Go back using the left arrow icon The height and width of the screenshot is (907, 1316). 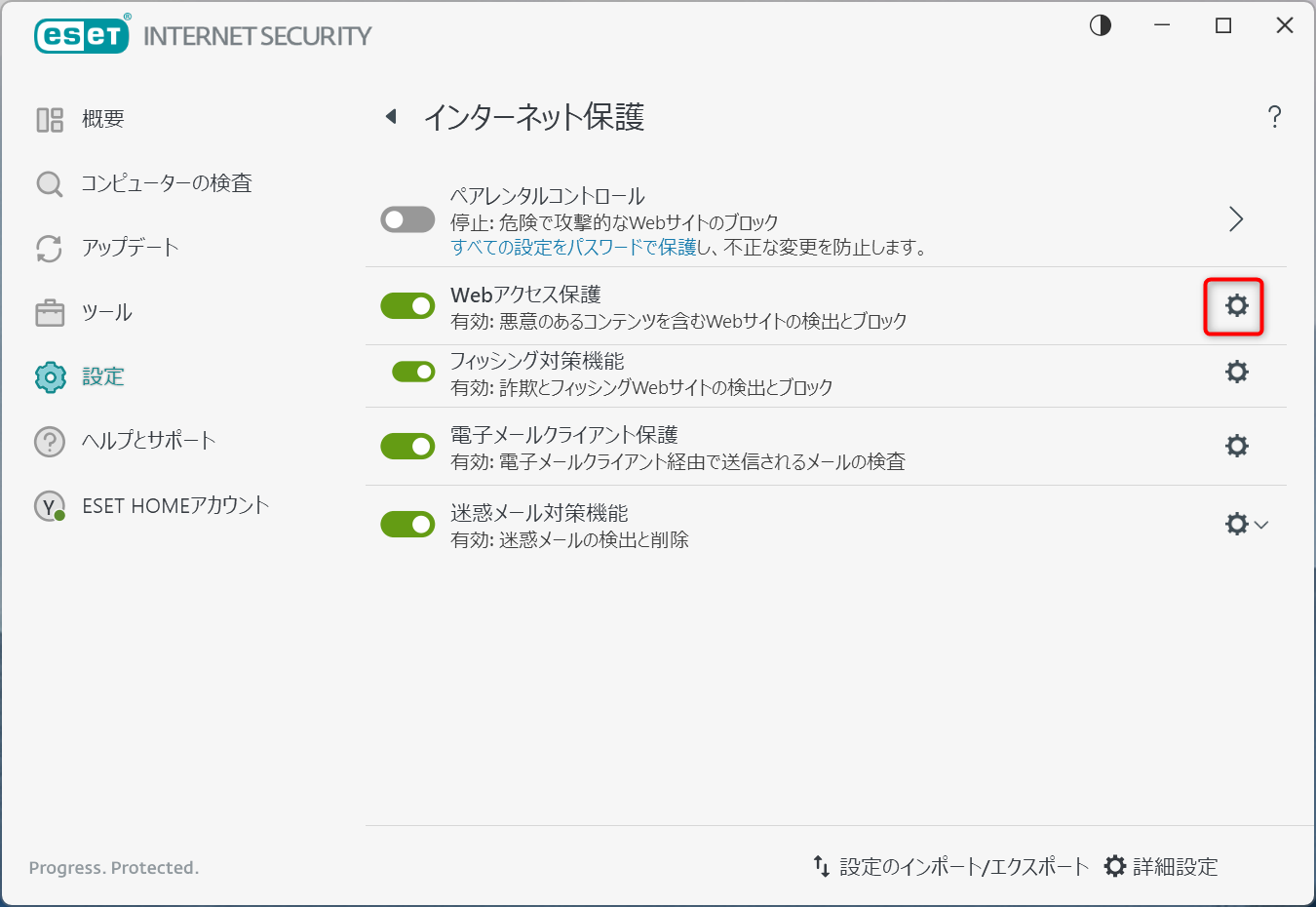(391, 117)
